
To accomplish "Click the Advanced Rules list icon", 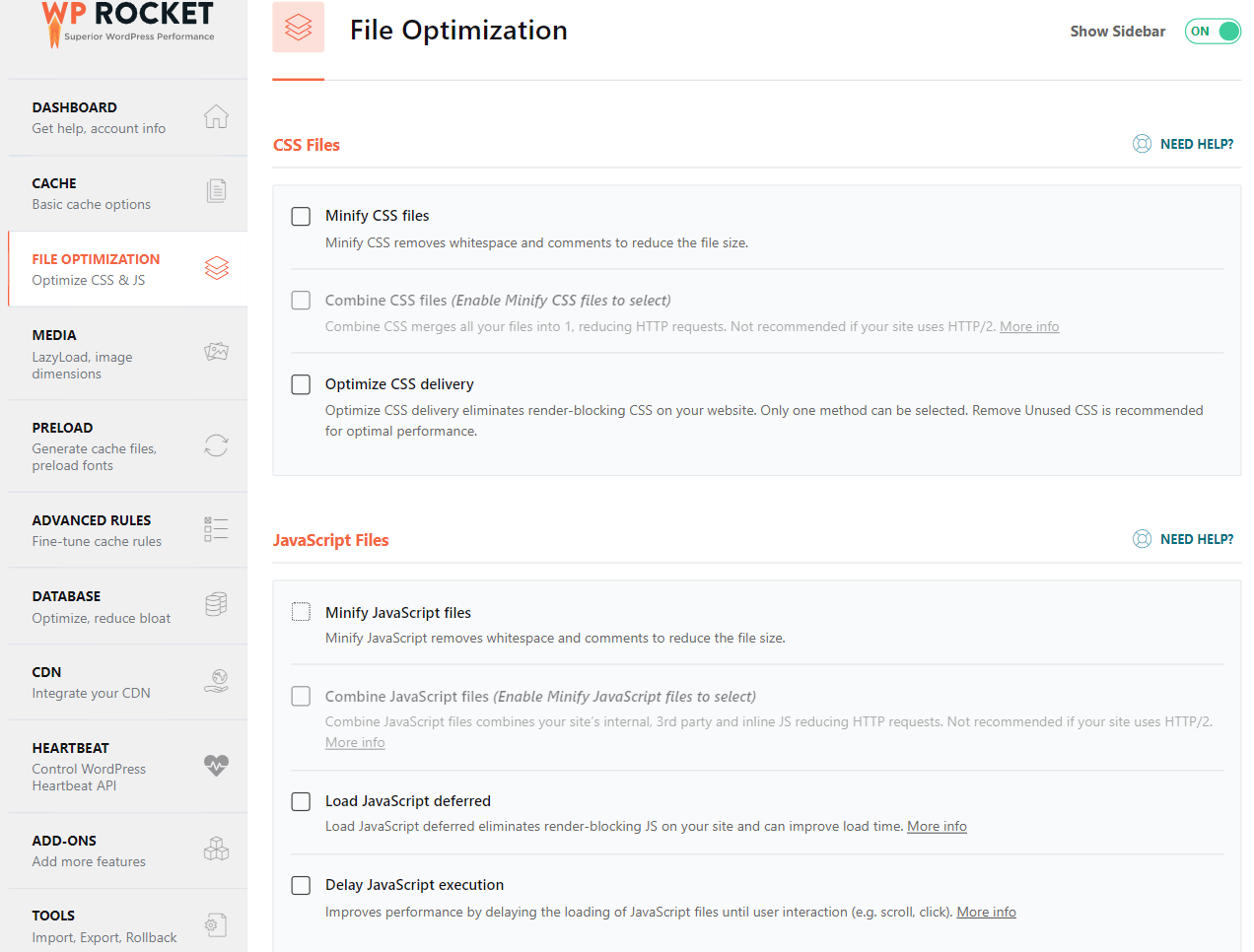I will coord(216,529).
